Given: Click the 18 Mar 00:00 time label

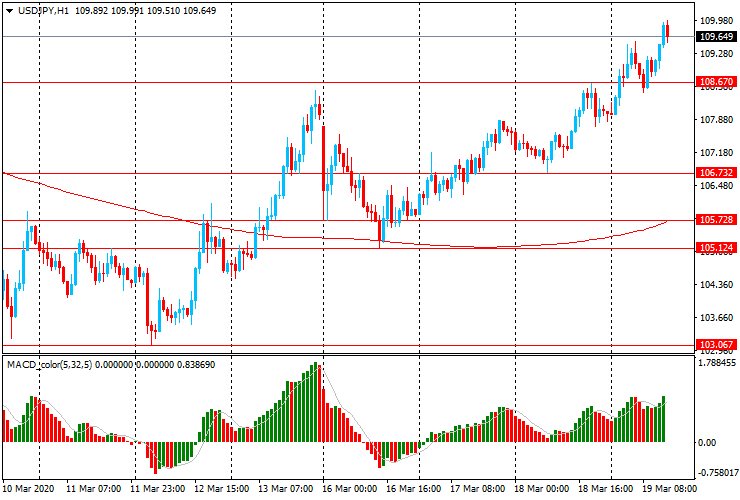Looking at the screenshot, I should click(541, 488).
